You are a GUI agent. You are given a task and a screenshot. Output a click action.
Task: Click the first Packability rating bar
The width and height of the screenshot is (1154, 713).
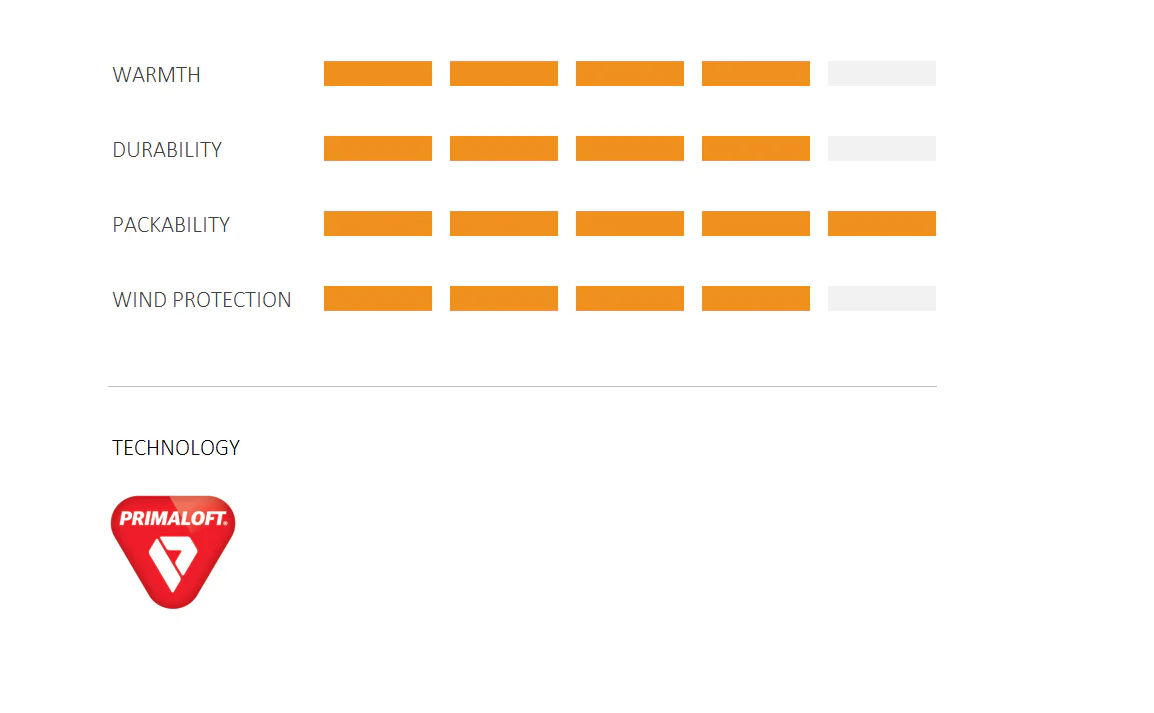click(x=378, y=224)
